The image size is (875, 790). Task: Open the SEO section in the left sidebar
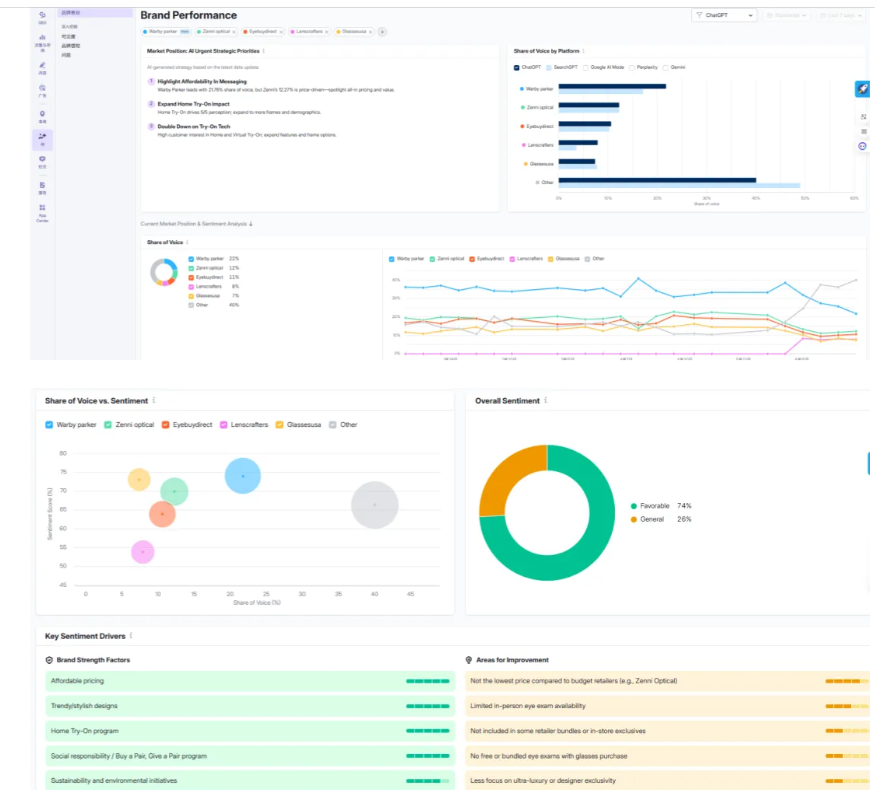[42, 17]
